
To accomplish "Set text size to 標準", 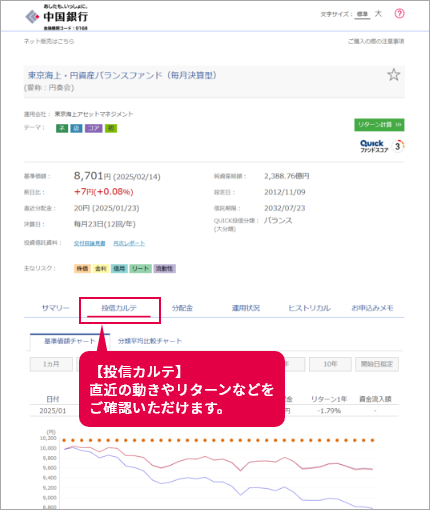I will point(362,14).
